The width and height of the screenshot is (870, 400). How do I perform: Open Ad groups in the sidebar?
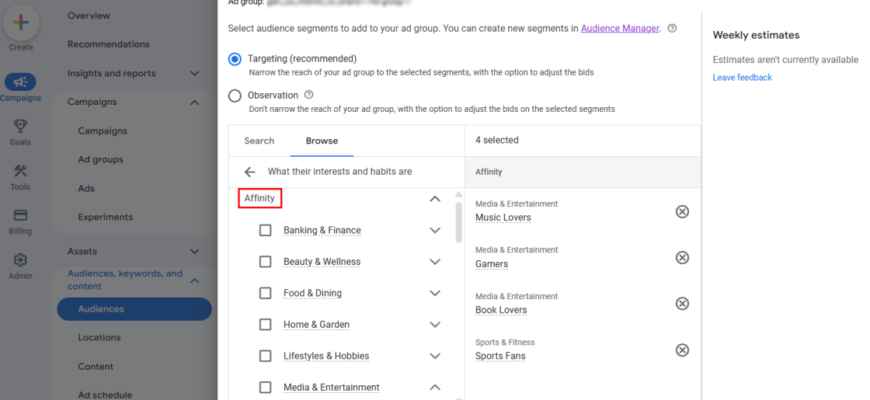(x=100, y=160)
